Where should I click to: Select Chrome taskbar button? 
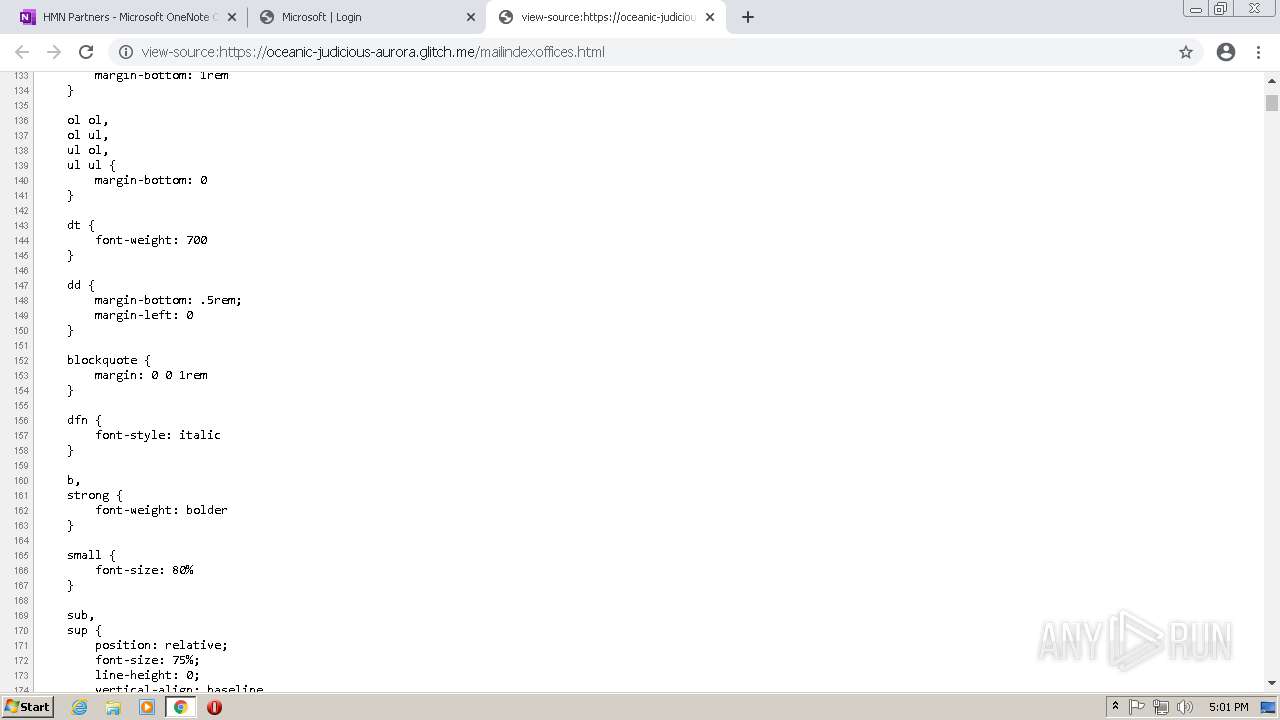pyautogui.click(x=181, y=707)
